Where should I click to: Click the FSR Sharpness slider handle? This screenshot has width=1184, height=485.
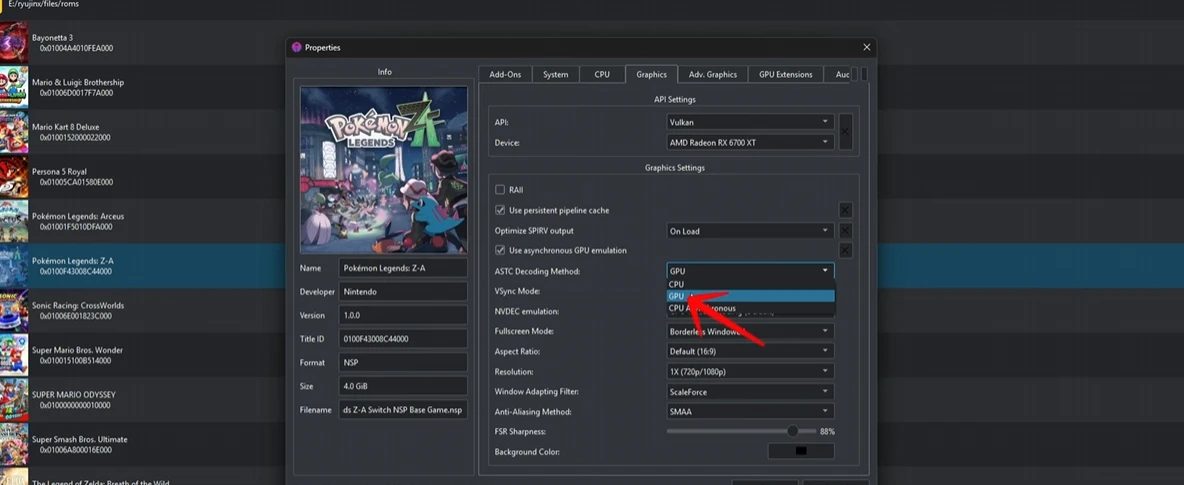pyautogui.click(x=793, y=431)
